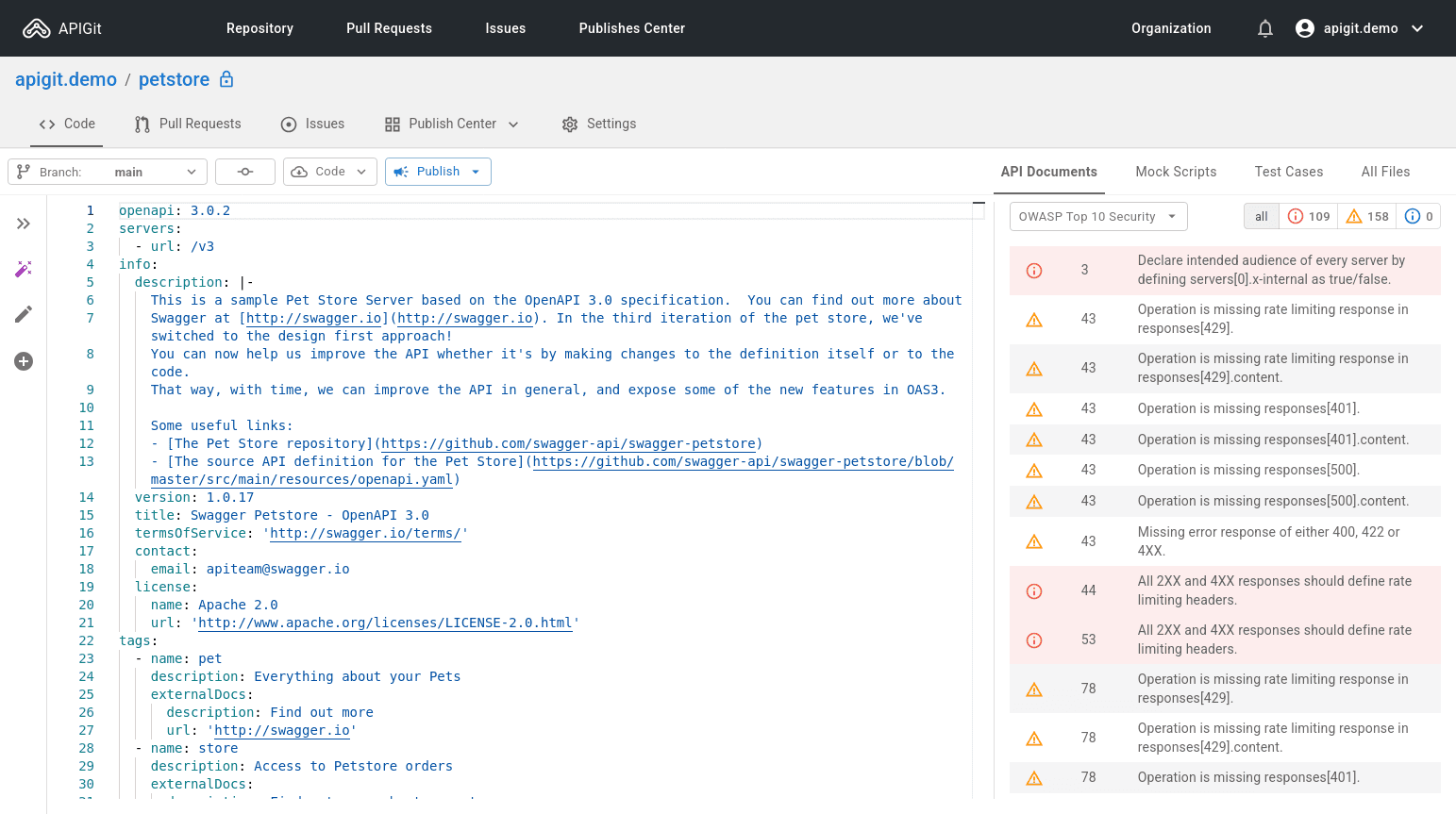This screenshot has width=1456, height=814.
Task: Click the Publish button
Action: (437, 172)
